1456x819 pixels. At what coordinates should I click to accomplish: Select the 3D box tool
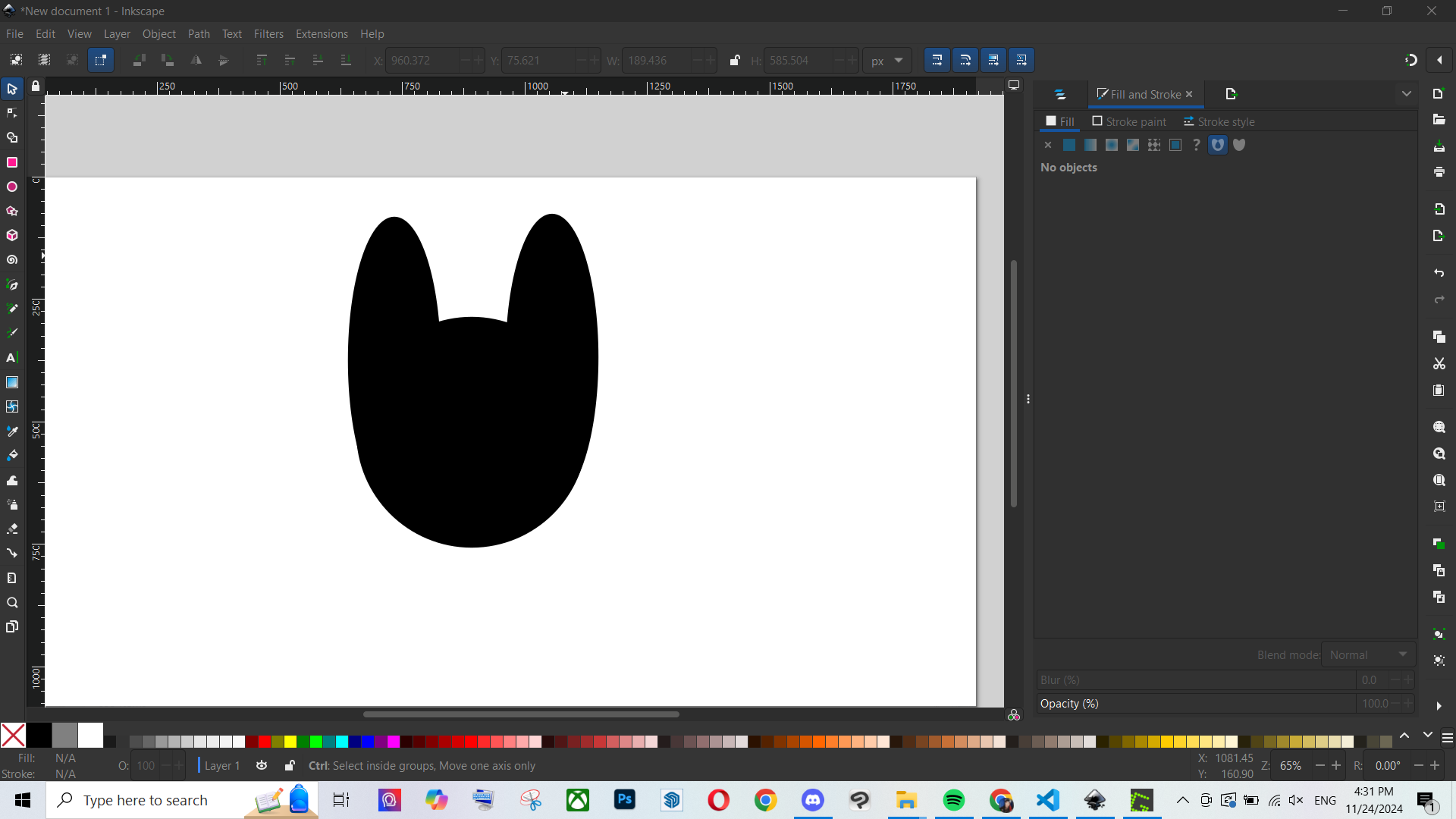coord(12,235)
